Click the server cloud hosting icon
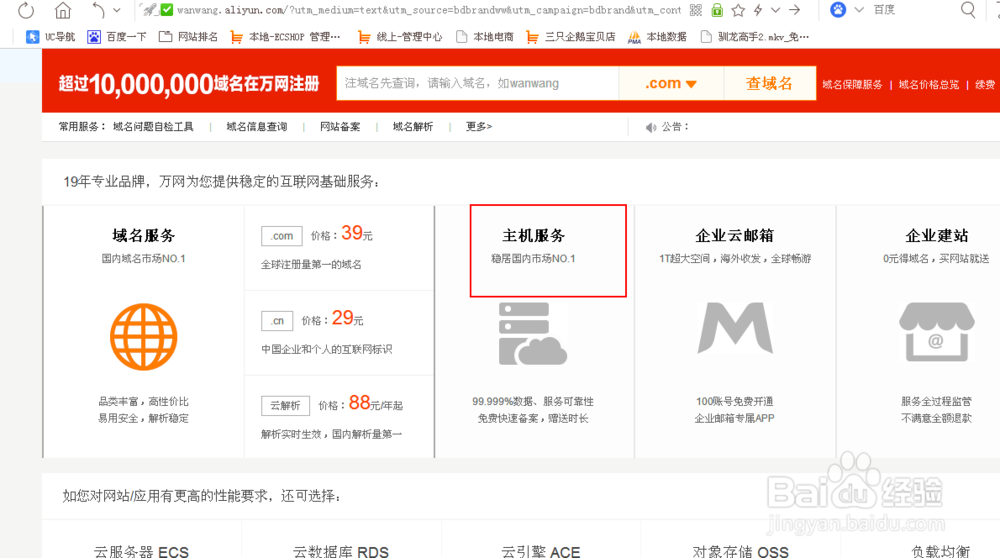 533,334
